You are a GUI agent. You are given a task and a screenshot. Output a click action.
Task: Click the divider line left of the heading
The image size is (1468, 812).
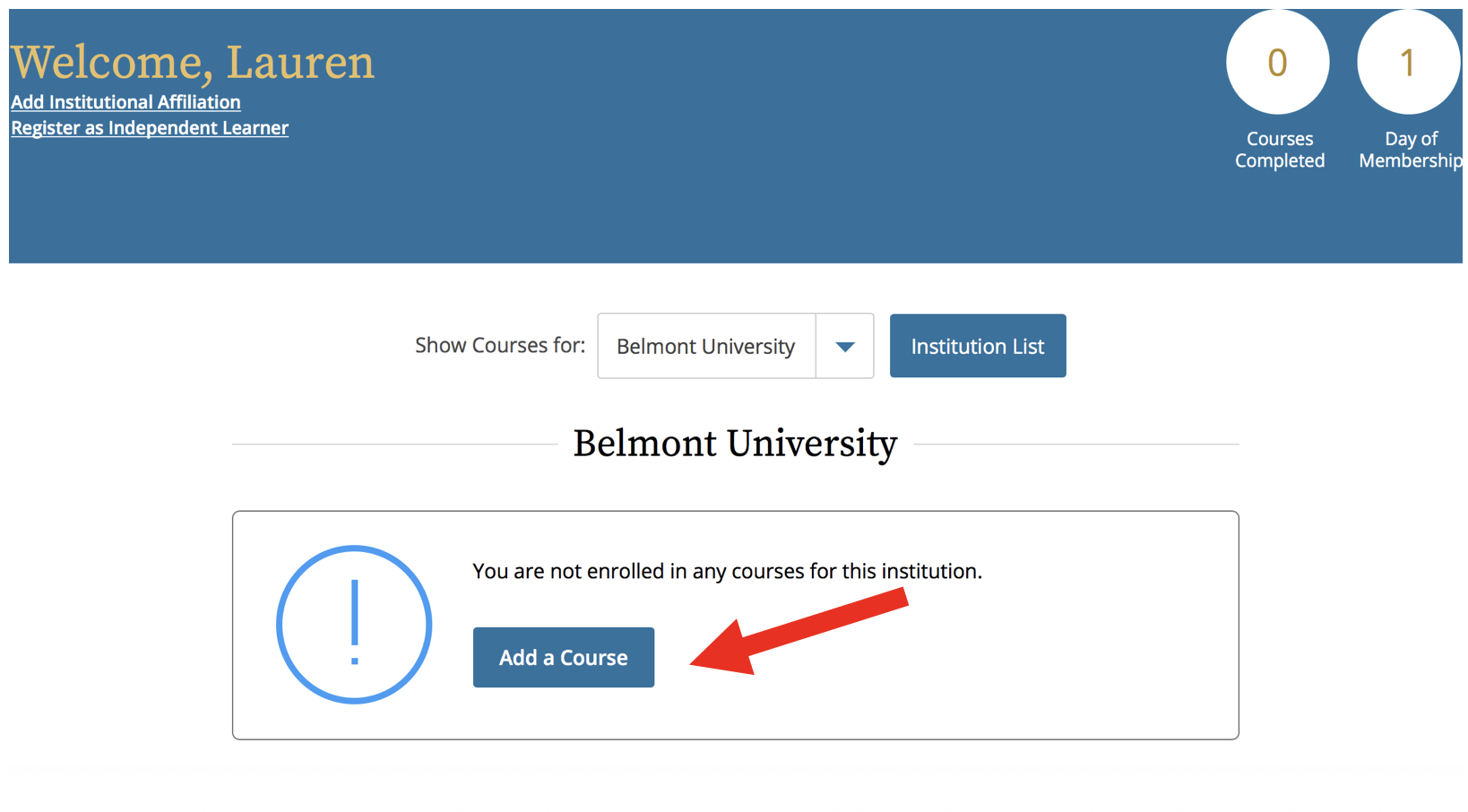[x=394, y=445]
